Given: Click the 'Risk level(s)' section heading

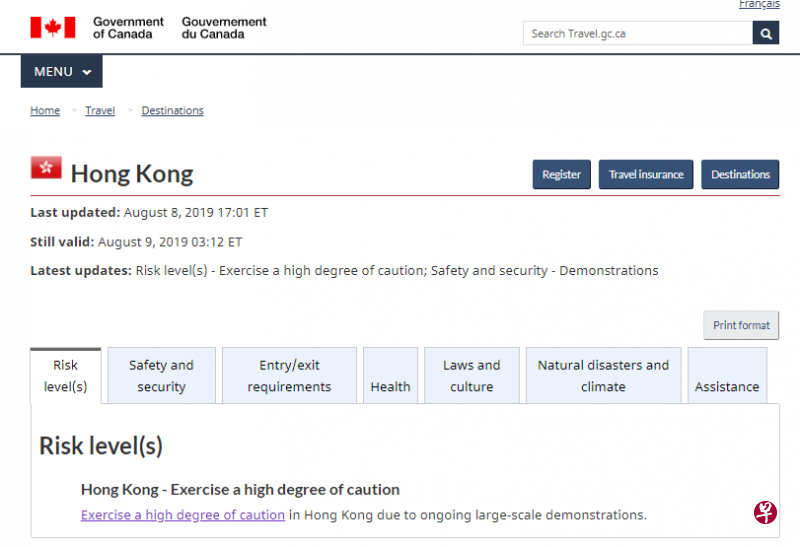Looking at the screenshot, I should pyautogui.click(x=101, y=446).
